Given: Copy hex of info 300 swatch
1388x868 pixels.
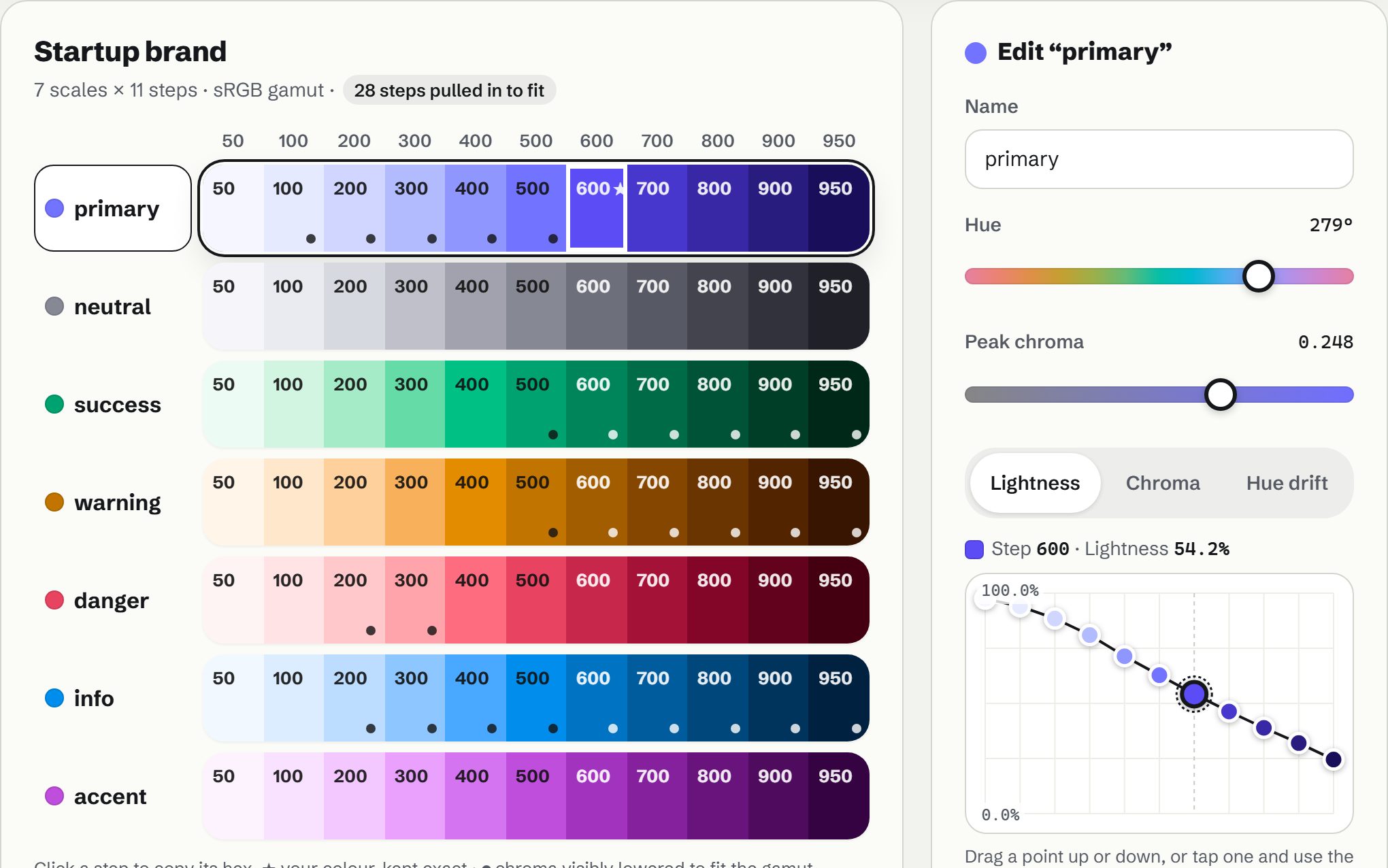Looking at the screenshot, I should [415, 698].
